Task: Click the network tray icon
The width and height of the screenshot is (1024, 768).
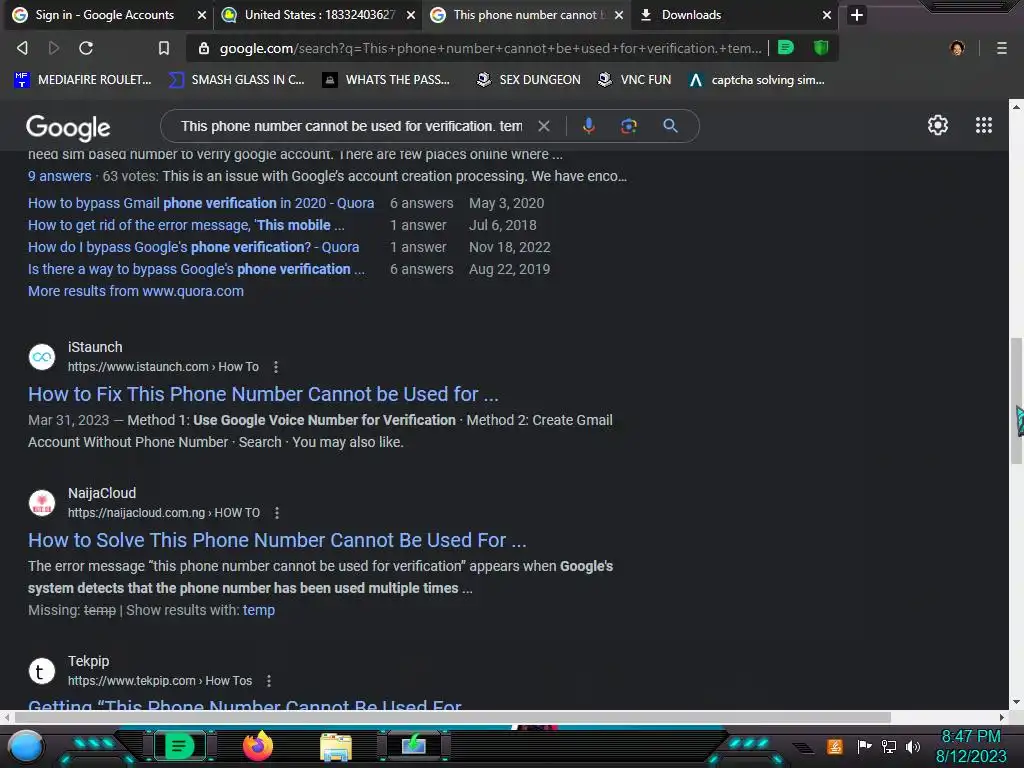Action: (x=889, y=746)
